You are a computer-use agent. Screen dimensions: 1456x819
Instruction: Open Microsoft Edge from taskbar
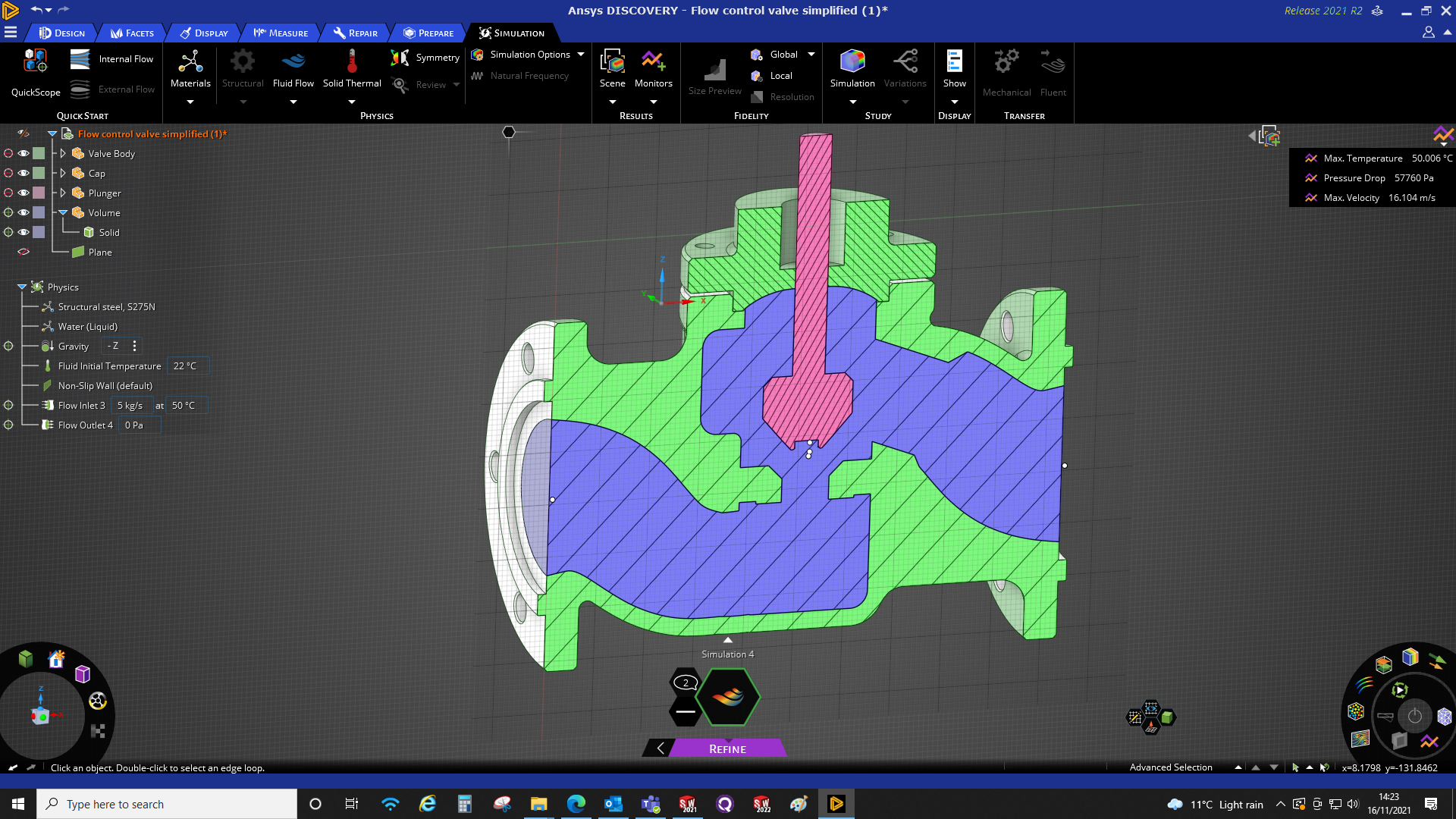[x=576, y=804]
